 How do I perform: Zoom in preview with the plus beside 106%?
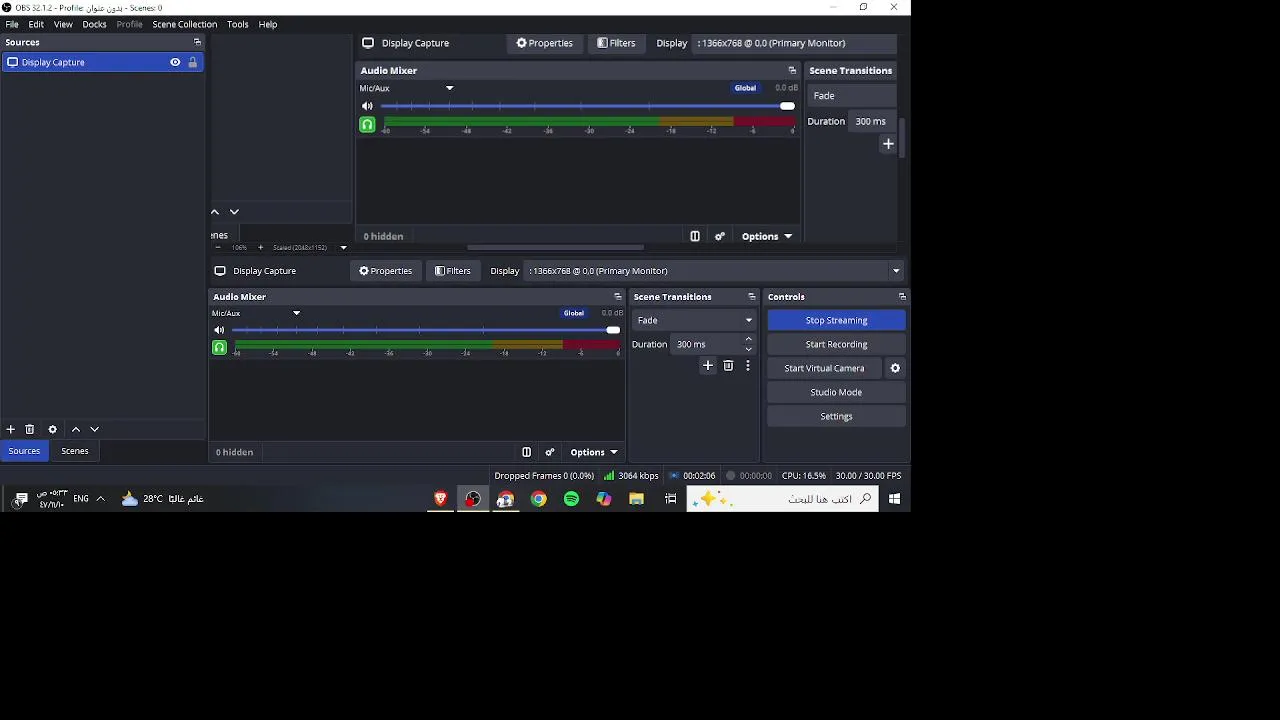[x=261, y=247]
